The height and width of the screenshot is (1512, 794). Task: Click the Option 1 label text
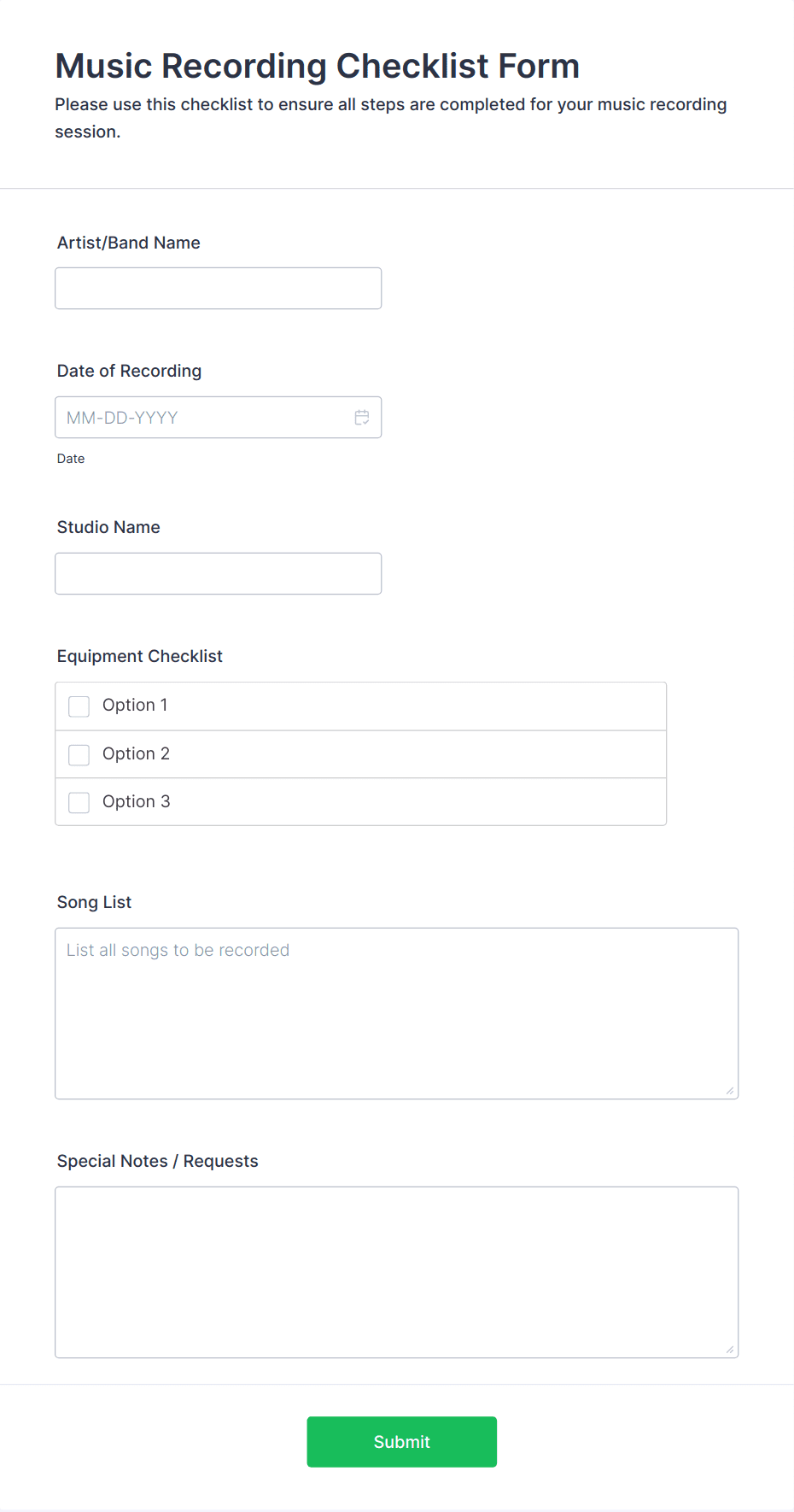[x=135, y=706]
